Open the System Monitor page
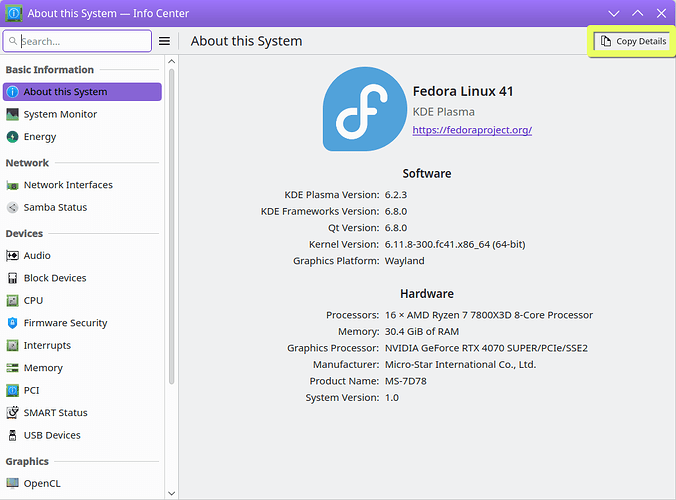Viewport: 676px width, 500px height. [82, 114]
